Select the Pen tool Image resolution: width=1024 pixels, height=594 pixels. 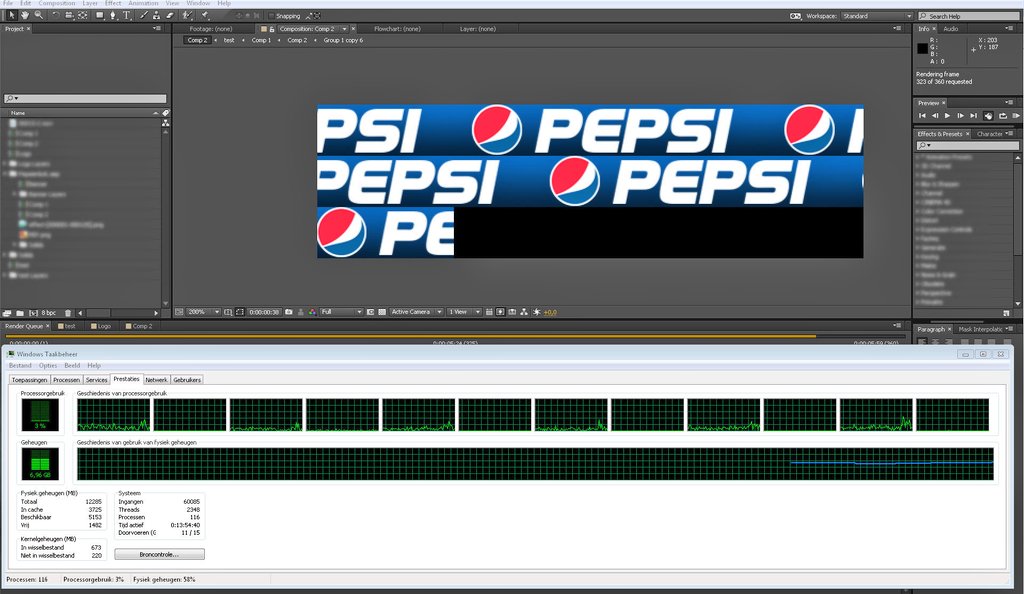pyautogui.click(x=113, y=15)
